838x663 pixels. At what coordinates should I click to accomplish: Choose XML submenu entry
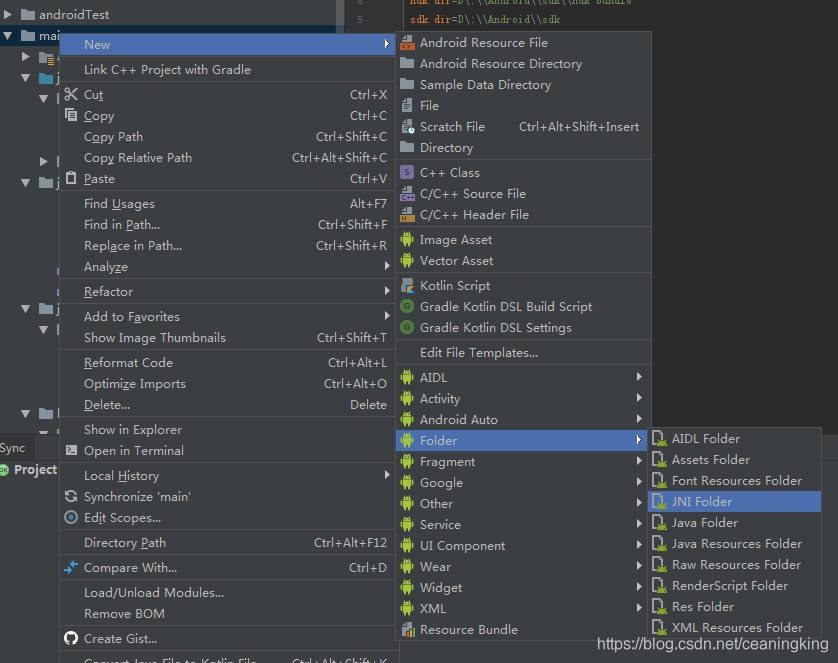coord(523,609)
